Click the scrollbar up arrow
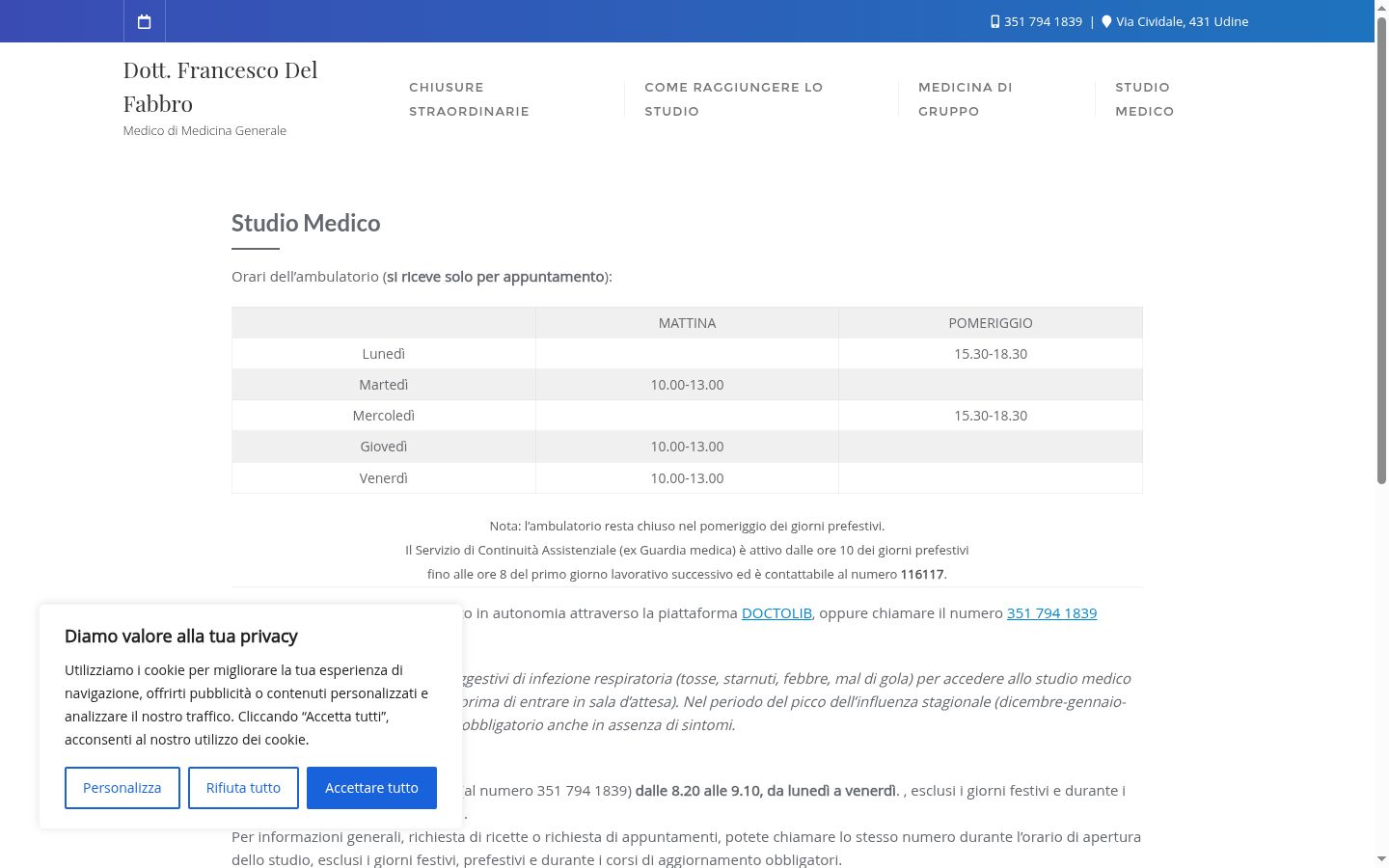1389x868 pixels. tap(1381, 8)
